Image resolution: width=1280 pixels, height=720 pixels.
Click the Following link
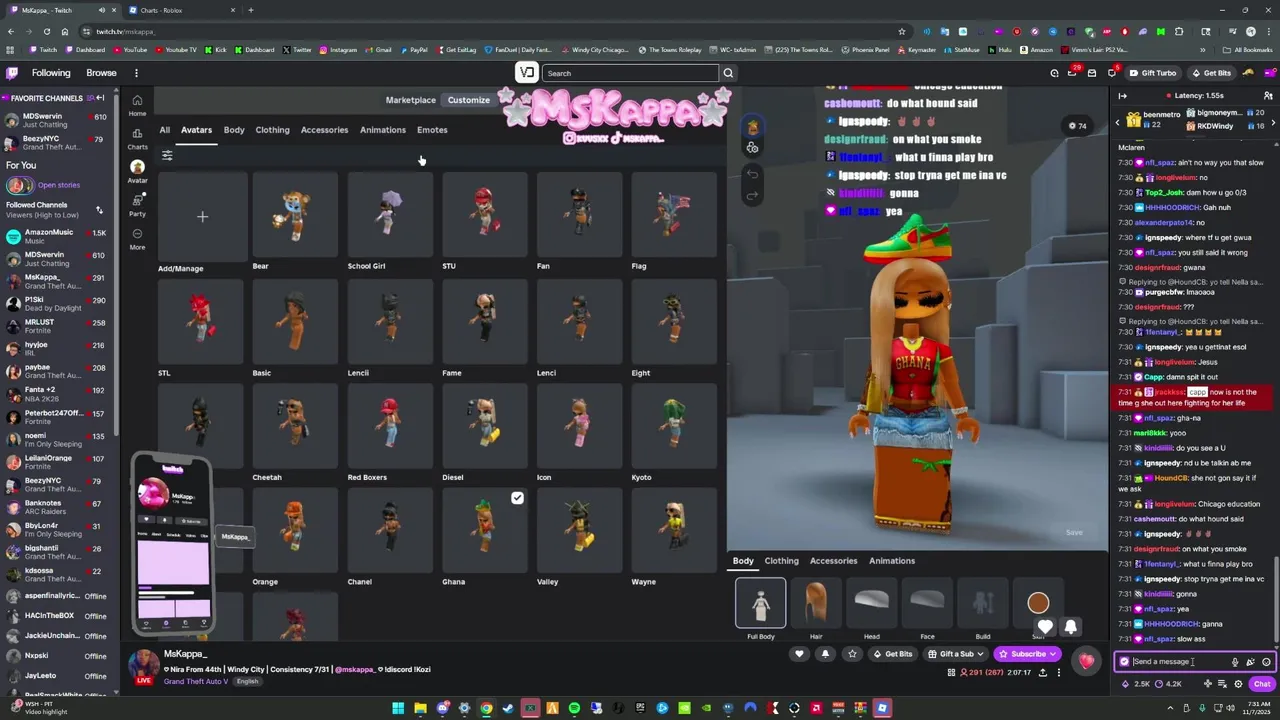(51, 73)
